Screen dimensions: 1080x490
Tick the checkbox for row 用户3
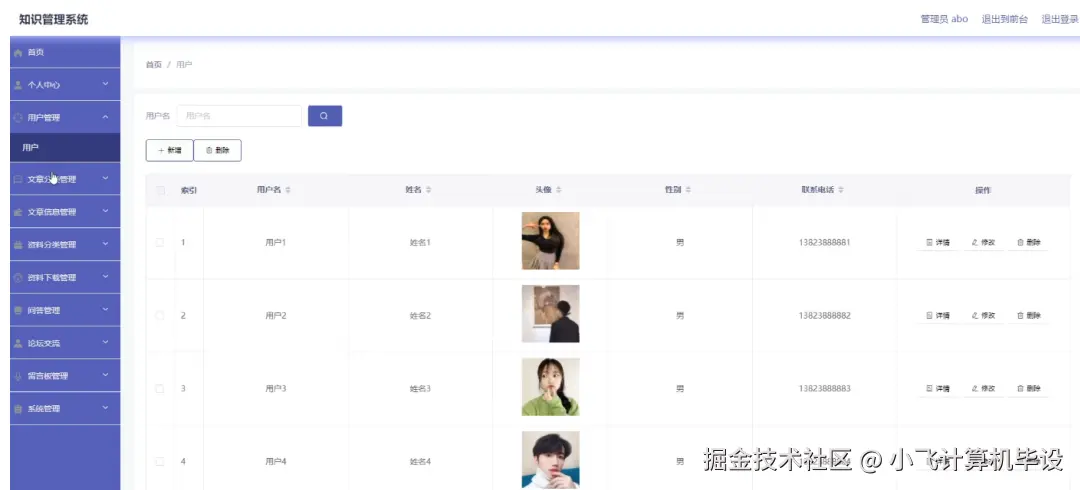pyautogui.click(x=160, y=389)
